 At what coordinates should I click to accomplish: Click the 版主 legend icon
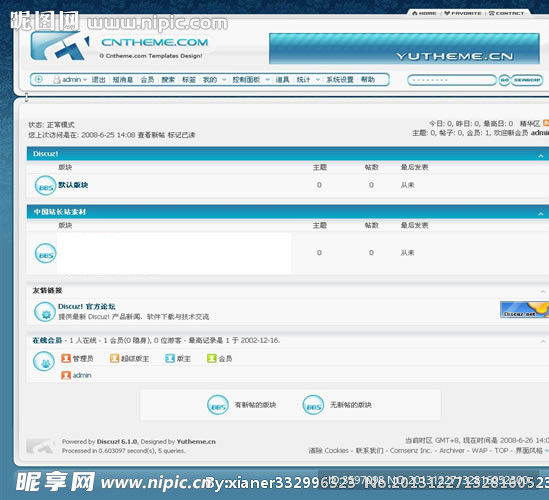tap(170, 358)
